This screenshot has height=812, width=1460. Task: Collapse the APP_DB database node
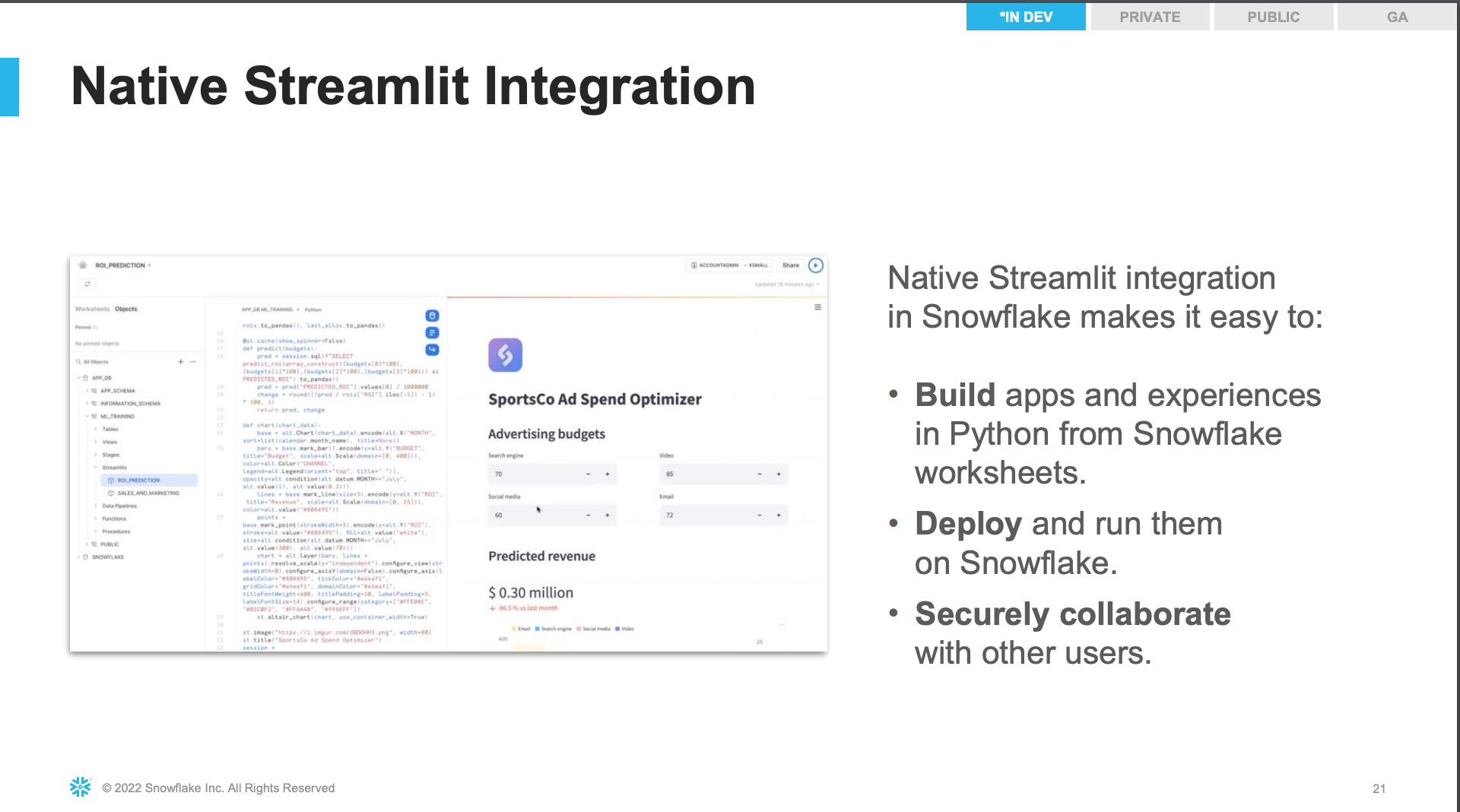point(78,378)
